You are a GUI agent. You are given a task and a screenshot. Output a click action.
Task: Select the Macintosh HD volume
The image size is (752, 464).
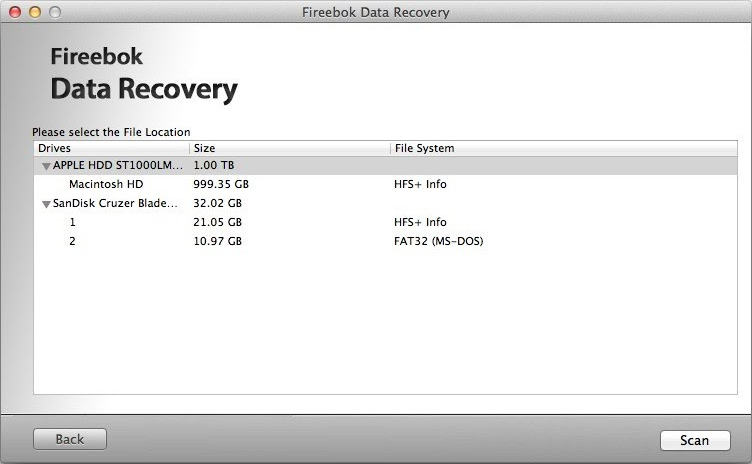(385, 184)
